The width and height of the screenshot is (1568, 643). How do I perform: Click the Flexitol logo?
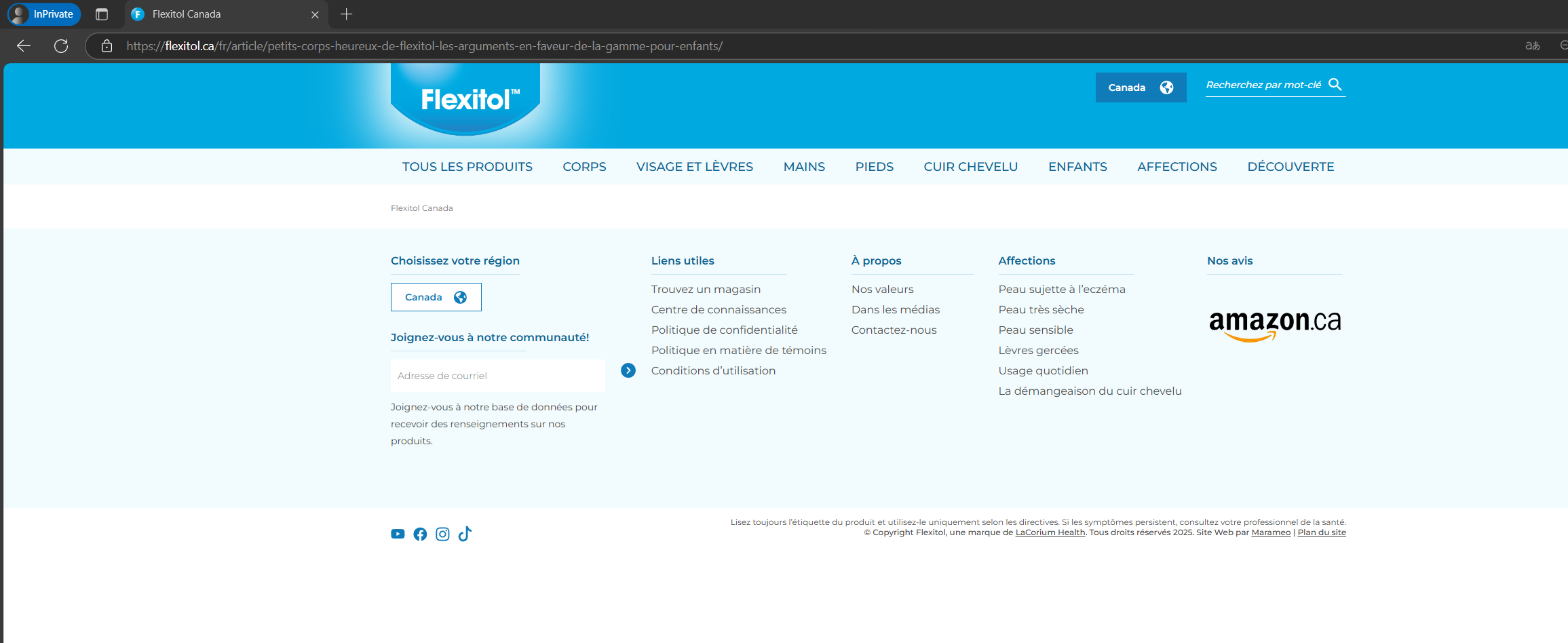(x=465, y=100)
